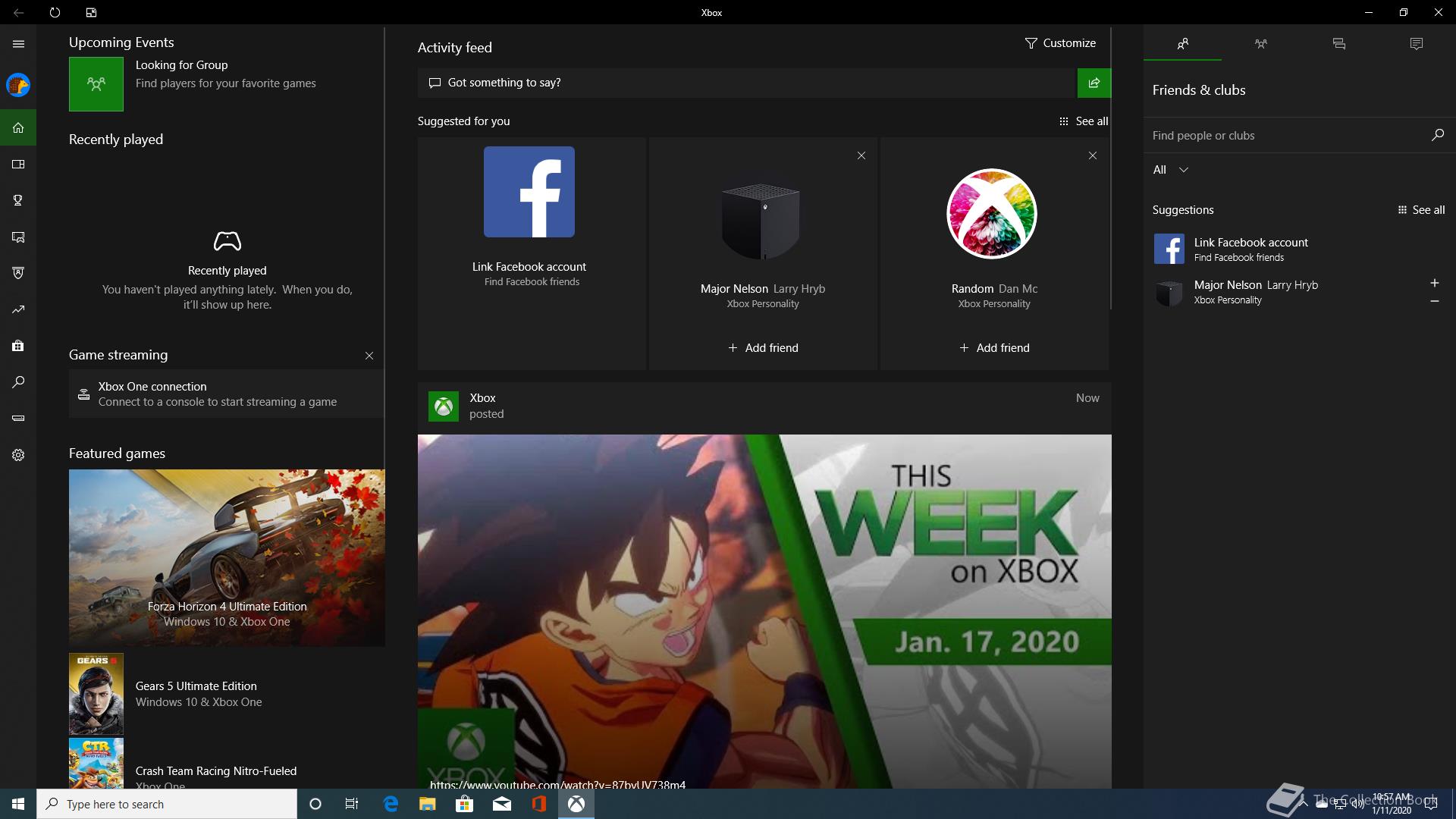Share post with the green share button
Screen dimensions: 1456x819
coord(1094,83)
